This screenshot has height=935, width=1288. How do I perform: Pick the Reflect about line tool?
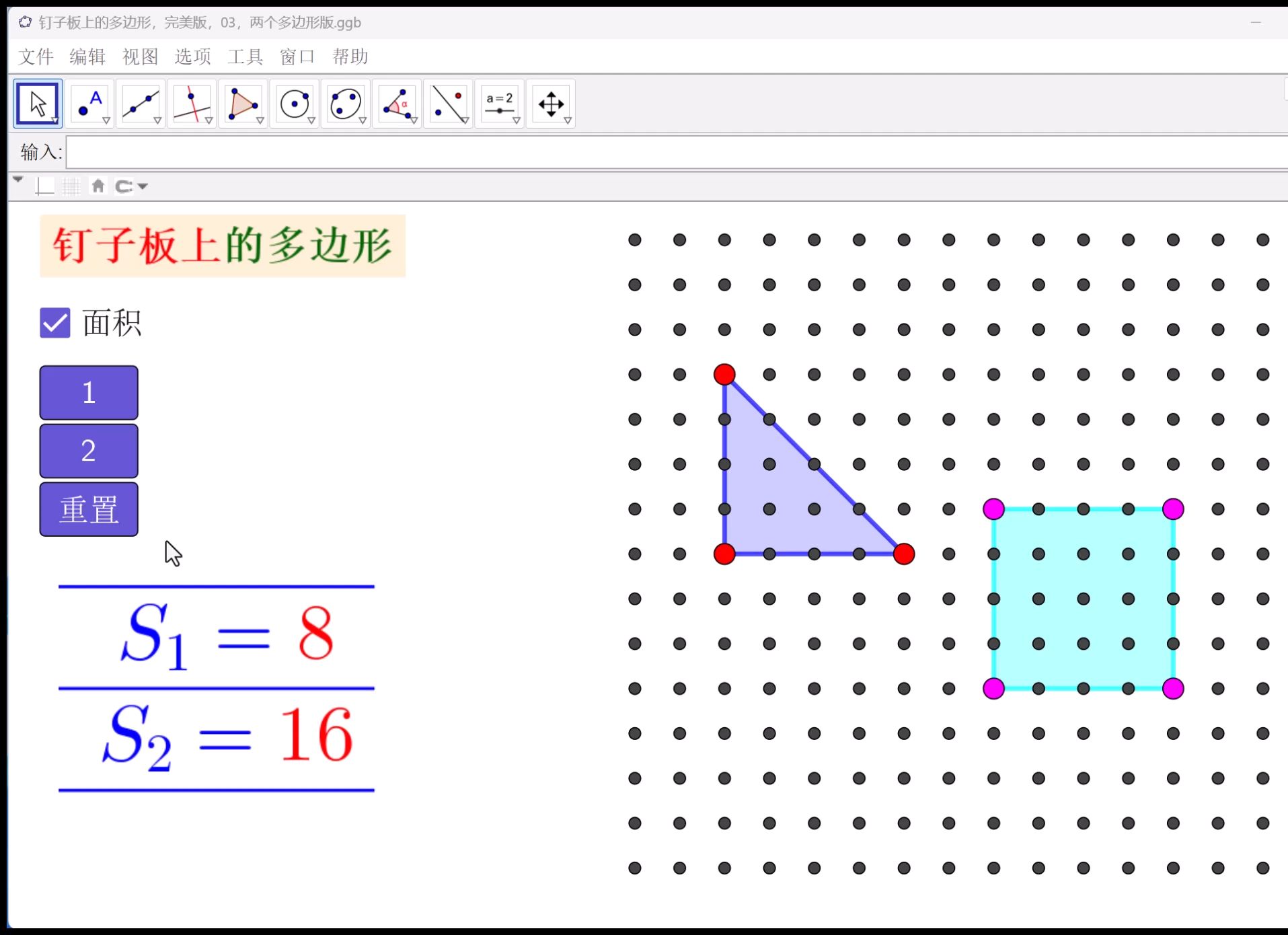(448, 104)
